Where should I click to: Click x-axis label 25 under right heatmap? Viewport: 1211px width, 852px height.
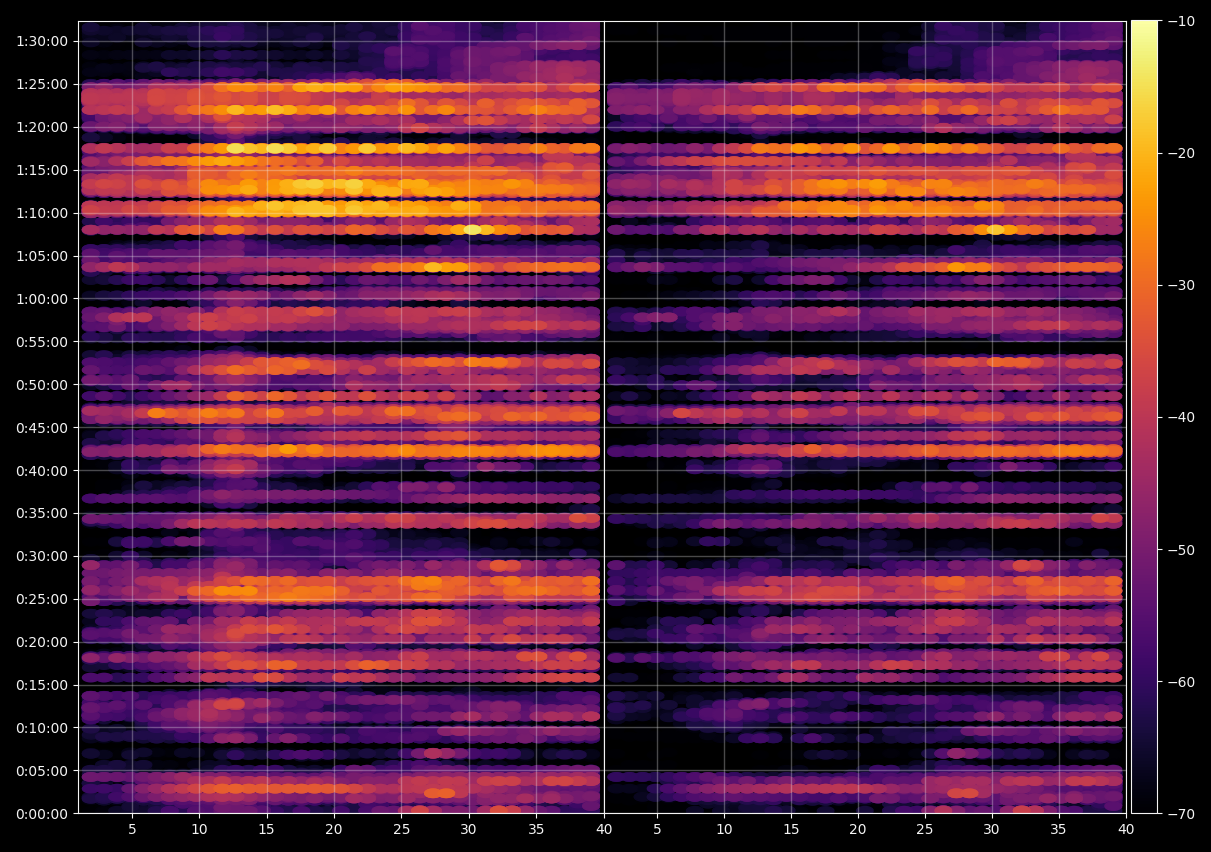pyautogui.click(x=925, y=829)
